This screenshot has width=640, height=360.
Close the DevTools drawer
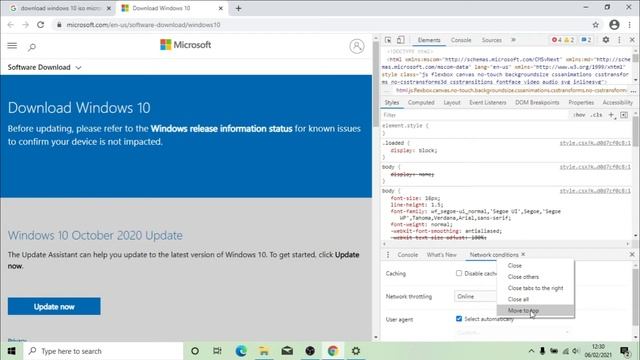pyautogui.click(x=632, y=254)
